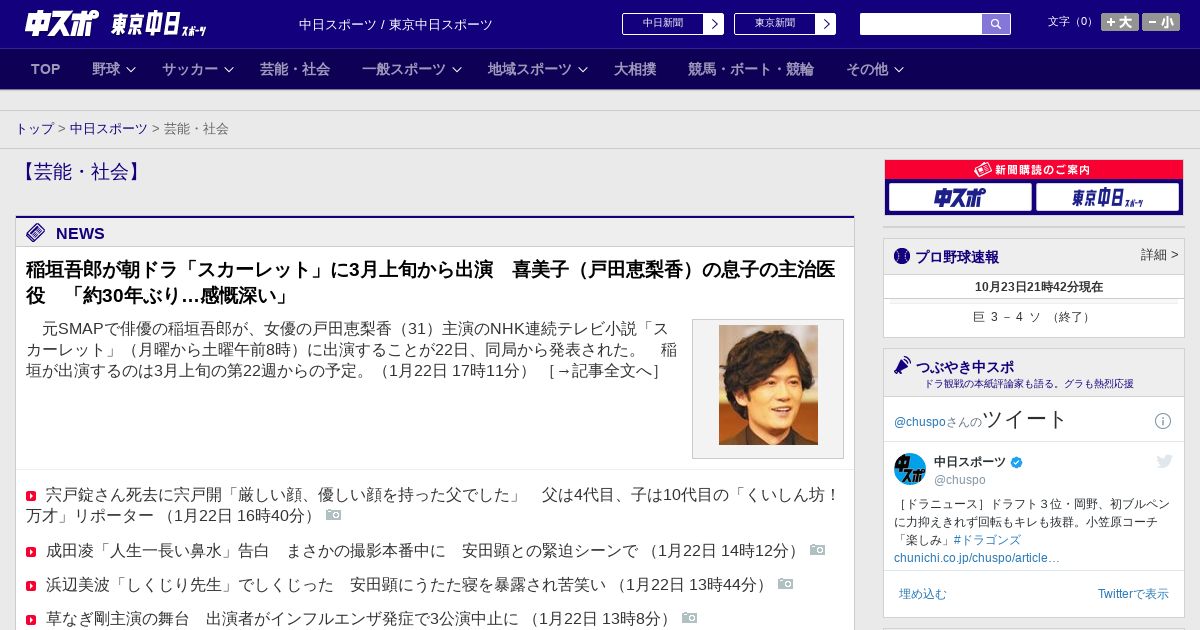Click camera icon beside 草なぎ剛 article
The height and width of the screenshot is (630, 1200).
689,618
